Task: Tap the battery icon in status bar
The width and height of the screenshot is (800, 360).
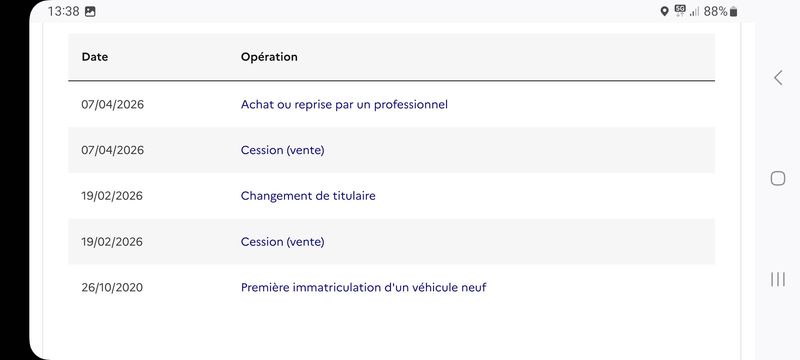Action: pos(733,12)
